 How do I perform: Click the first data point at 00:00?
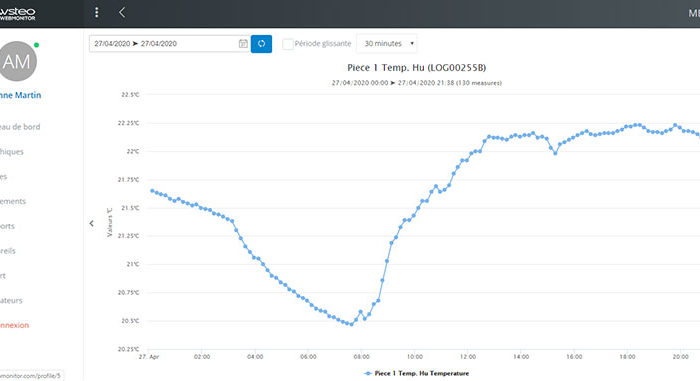(x=152, y=191)
